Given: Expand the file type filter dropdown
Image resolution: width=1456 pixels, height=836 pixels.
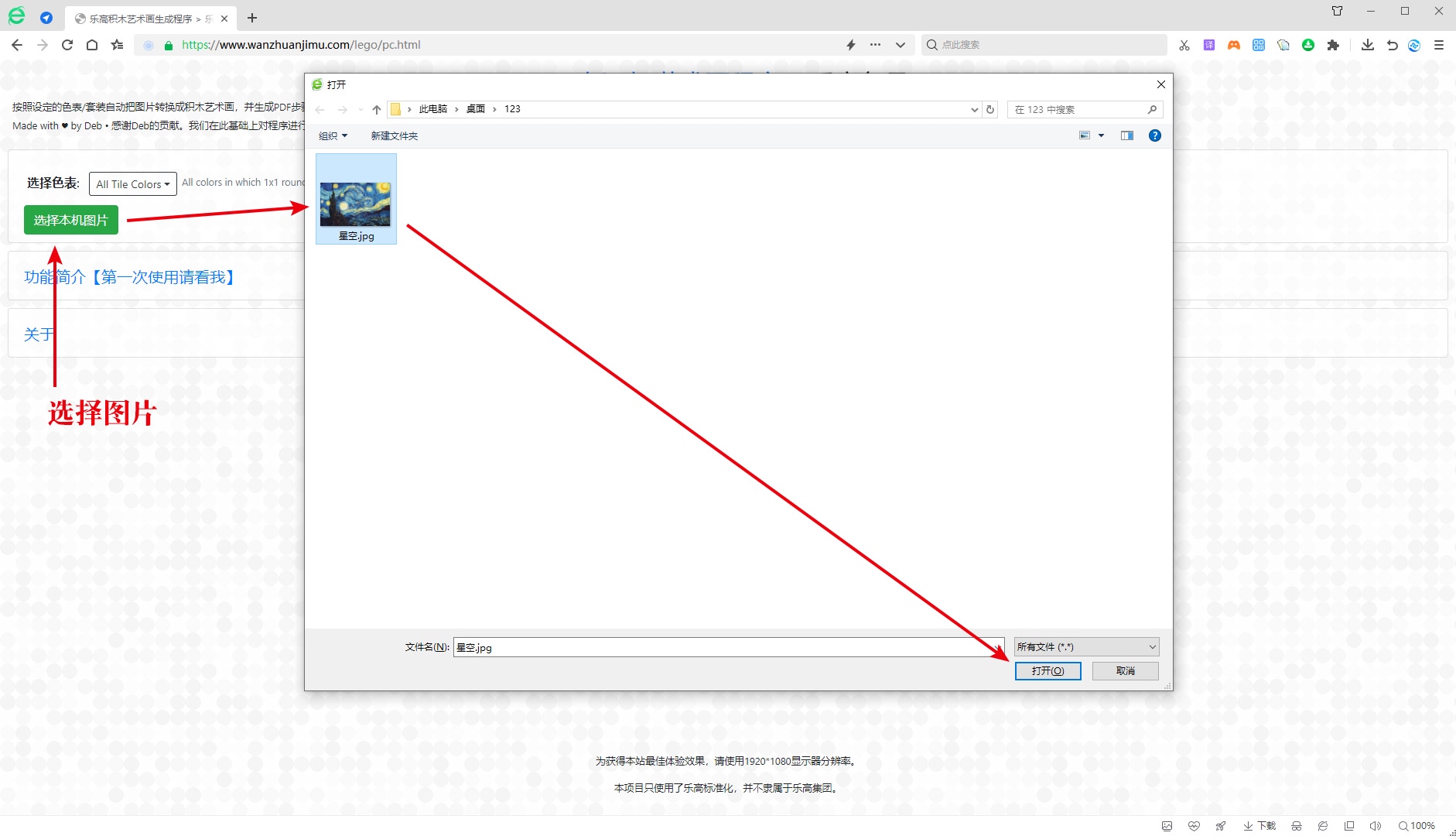Looking at the screenshot, I should tap(1086, 647).
